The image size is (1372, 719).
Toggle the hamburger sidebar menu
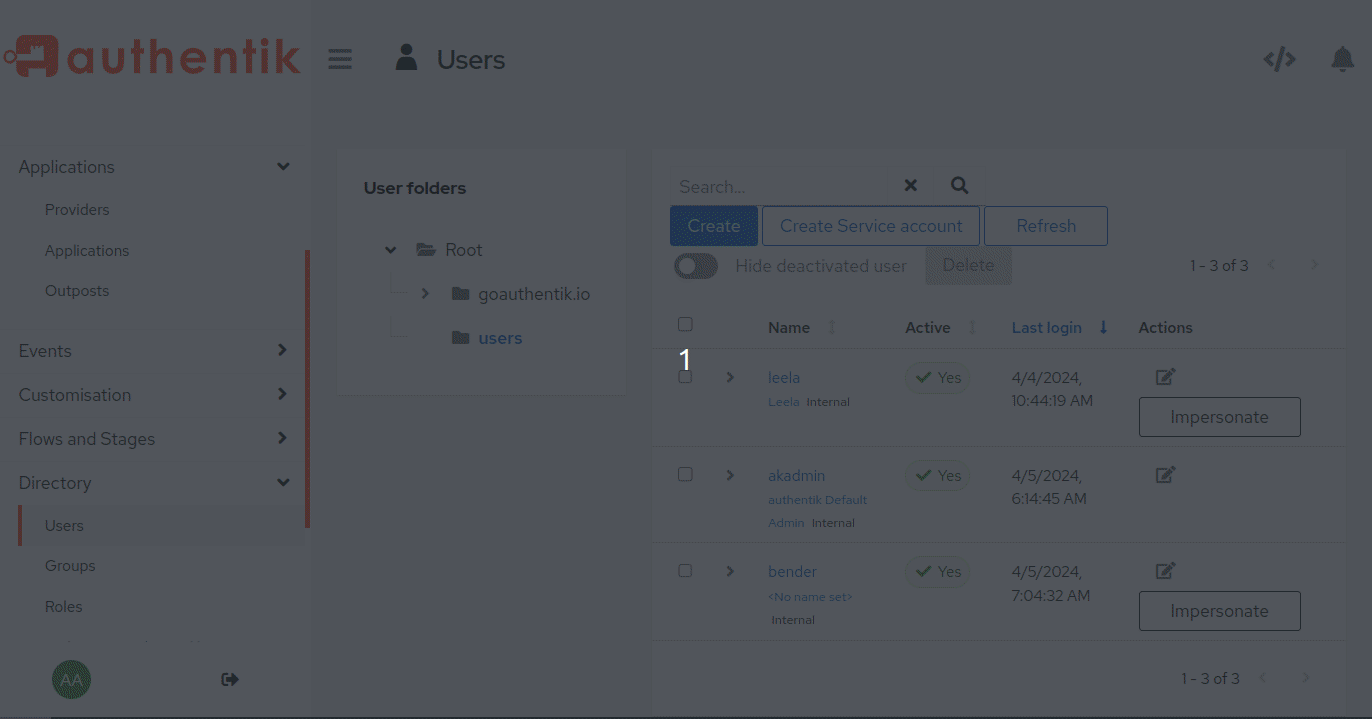tap(340, 59)
